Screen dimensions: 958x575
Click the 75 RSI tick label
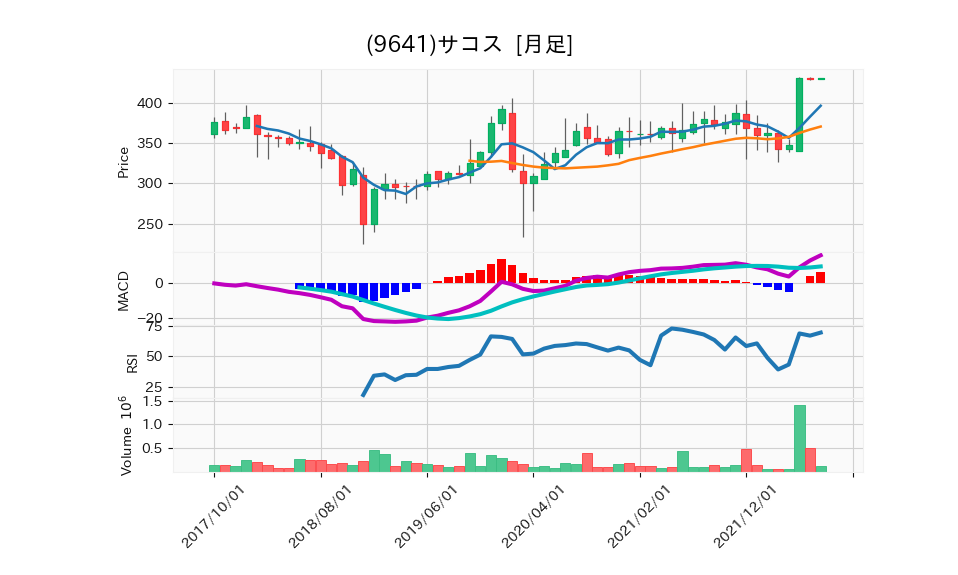(155, 327)
